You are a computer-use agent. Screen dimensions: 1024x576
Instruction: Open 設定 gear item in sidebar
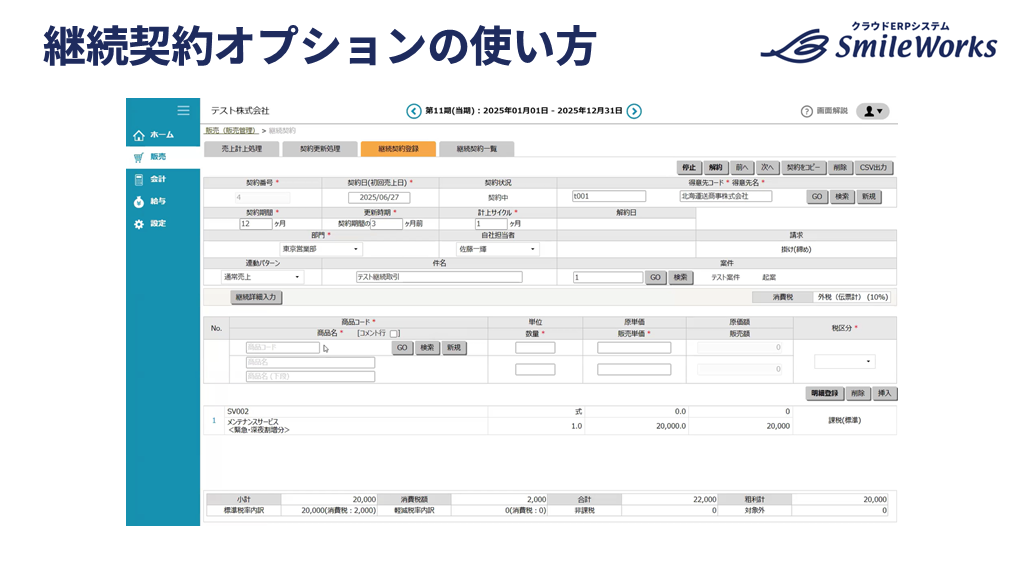150,223
